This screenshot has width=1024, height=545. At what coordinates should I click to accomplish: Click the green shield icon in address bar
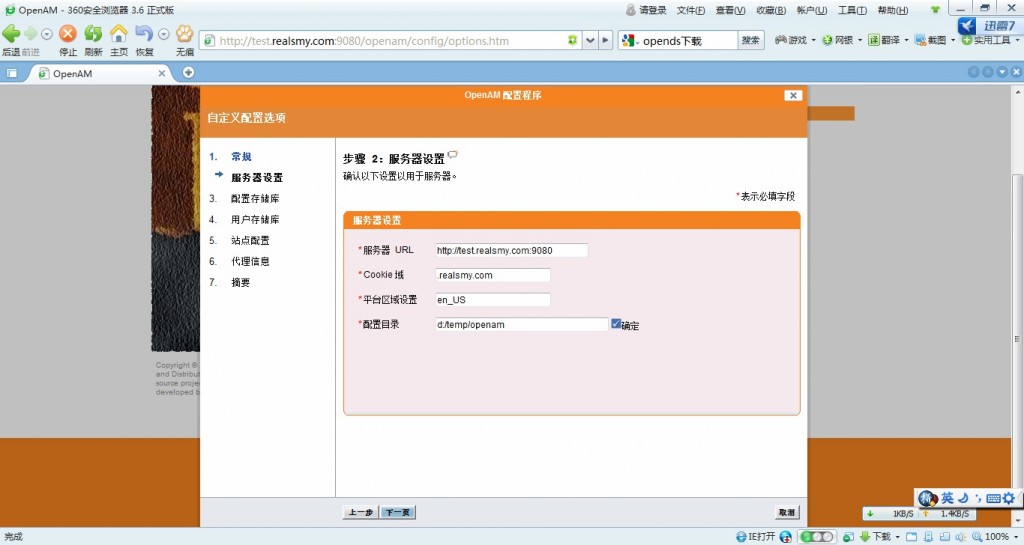(x=573, y=40)
